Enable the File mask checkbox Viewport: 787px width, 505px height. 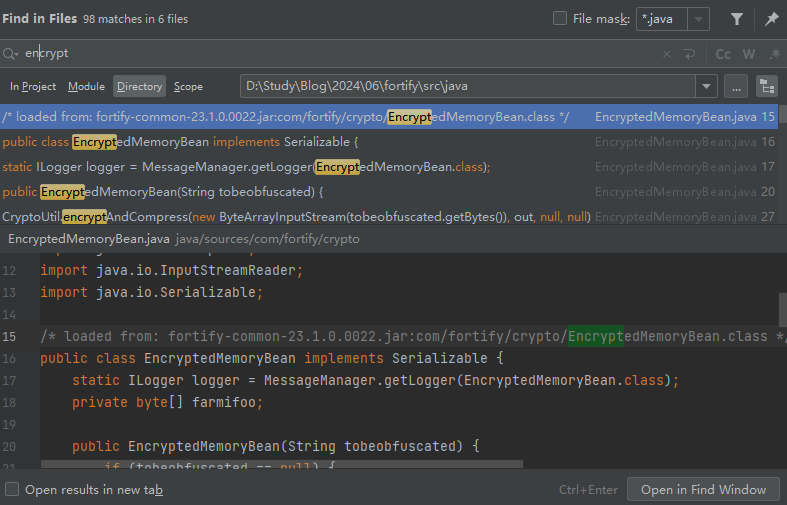point(560,19)
